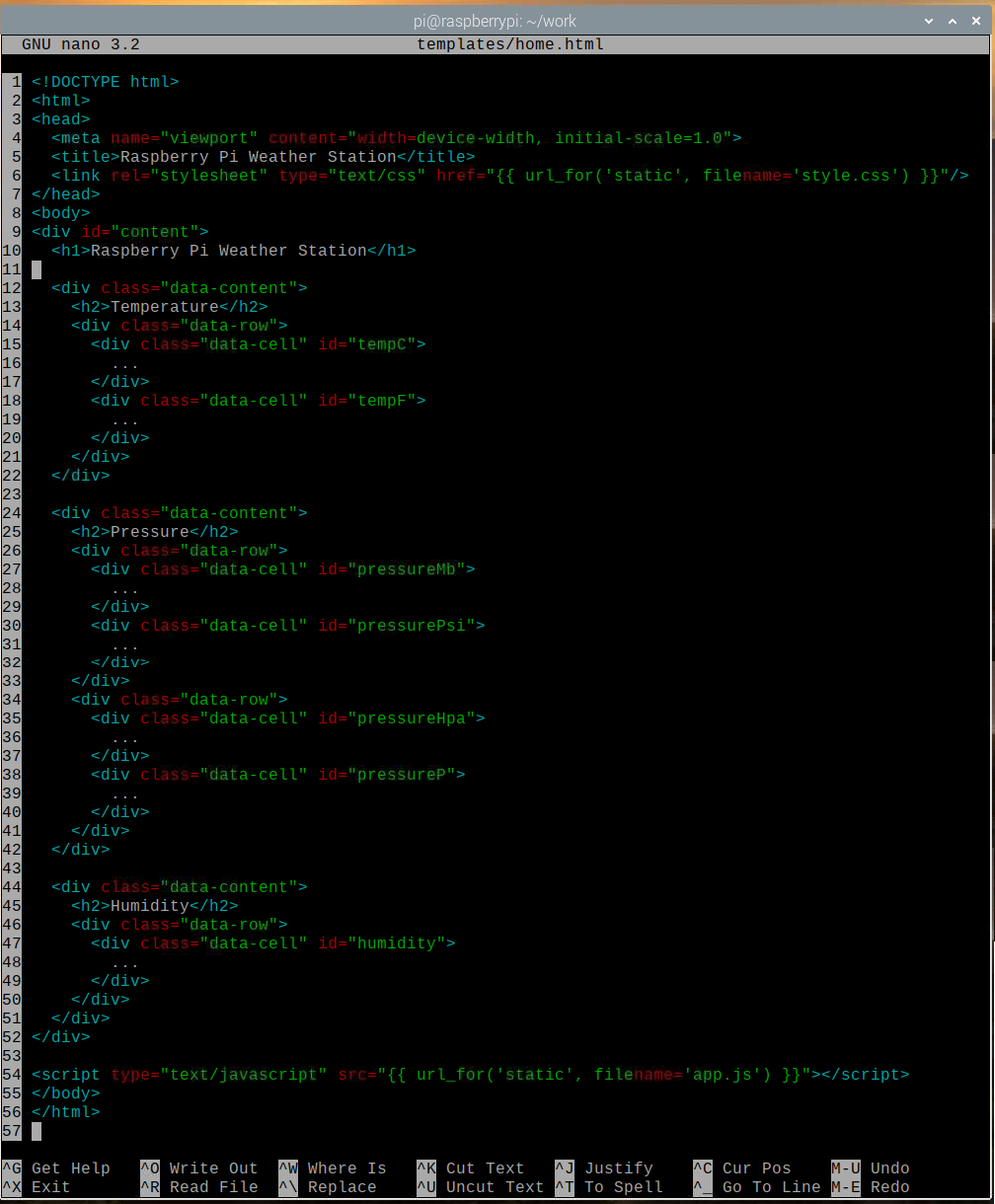This screenshot has height=1204, width=995.
Task: Click the M-U Undo shortcut
Action: point(871,1168)
